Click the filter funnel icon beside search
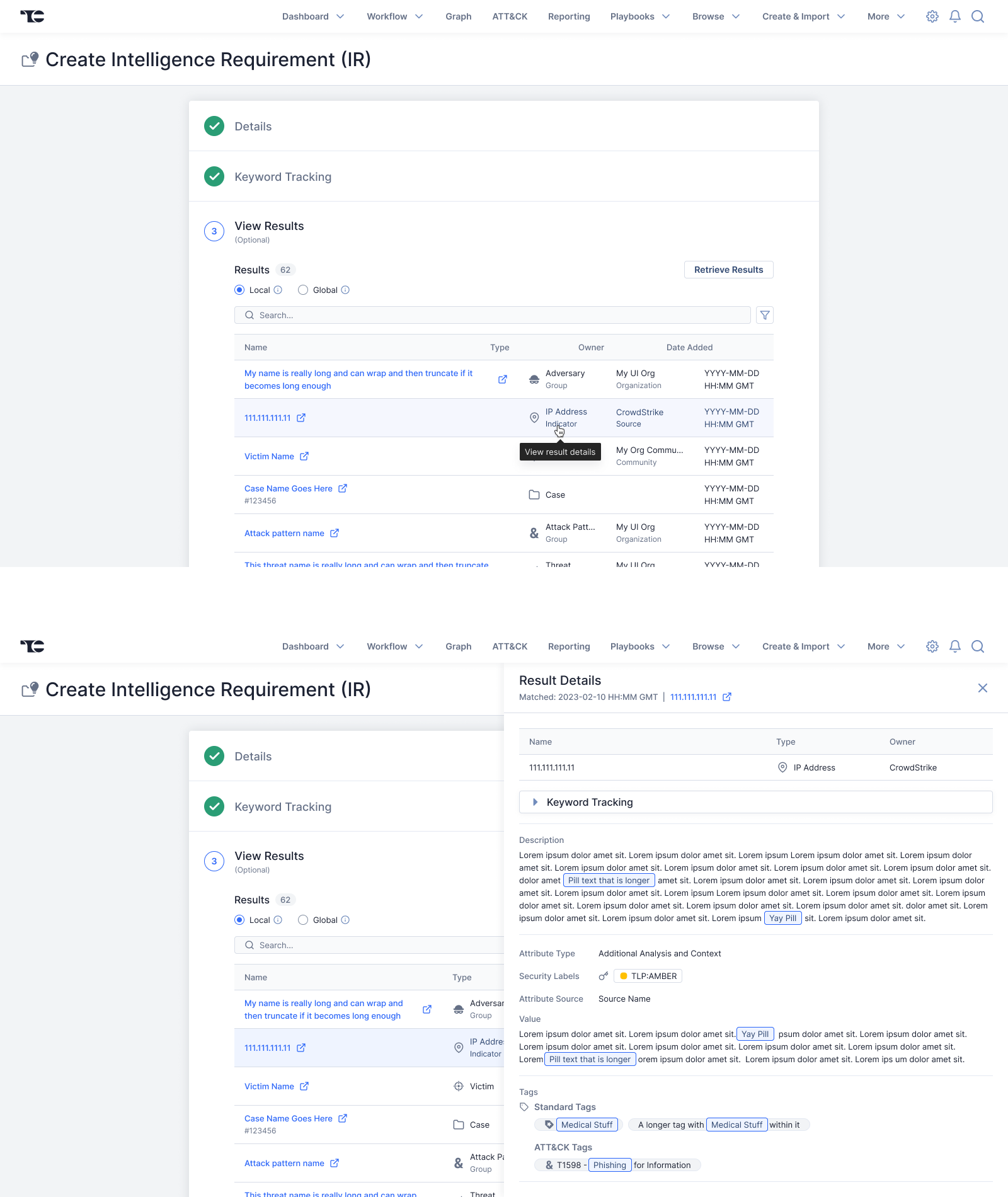 [x=765, y=315]
